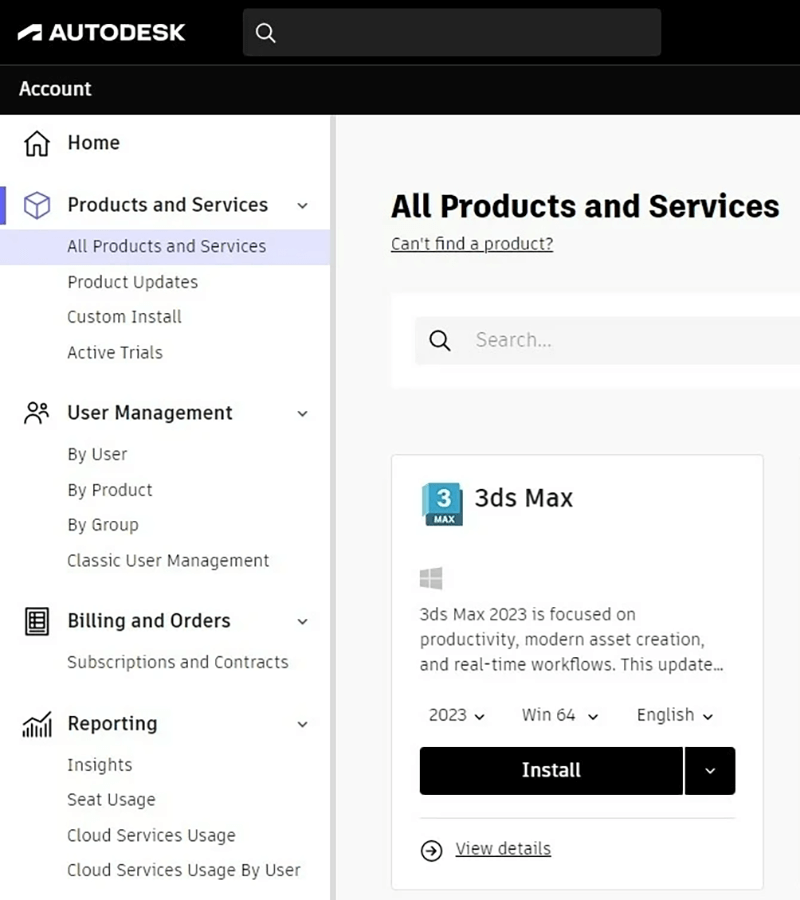This screenshot has height=900, width=800.
Task: Click the 3ds Max 2023 description text
Action: 571,639
